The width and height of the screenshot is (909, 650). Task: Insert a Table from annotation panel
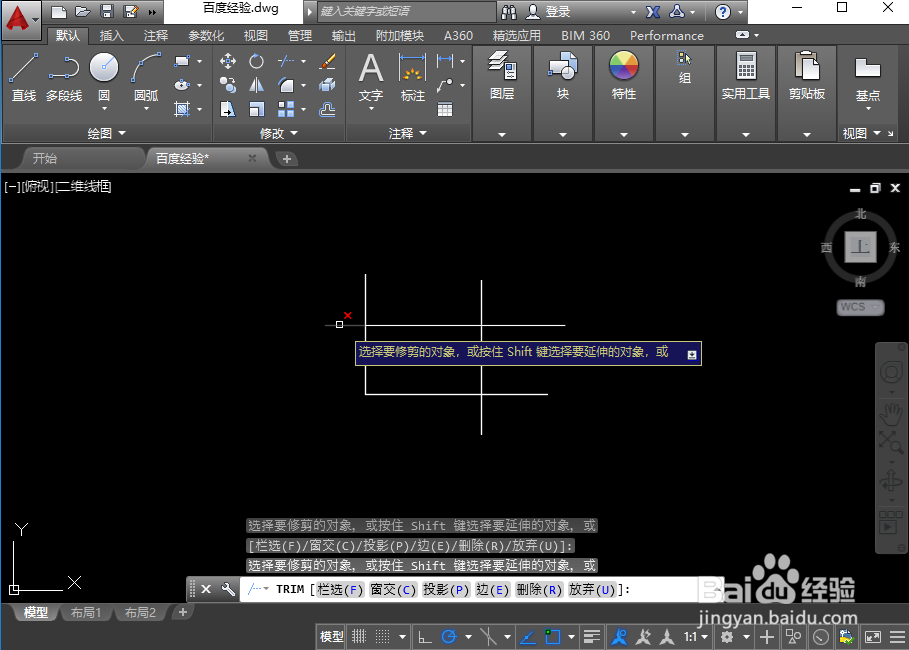[x=445, y=110]
